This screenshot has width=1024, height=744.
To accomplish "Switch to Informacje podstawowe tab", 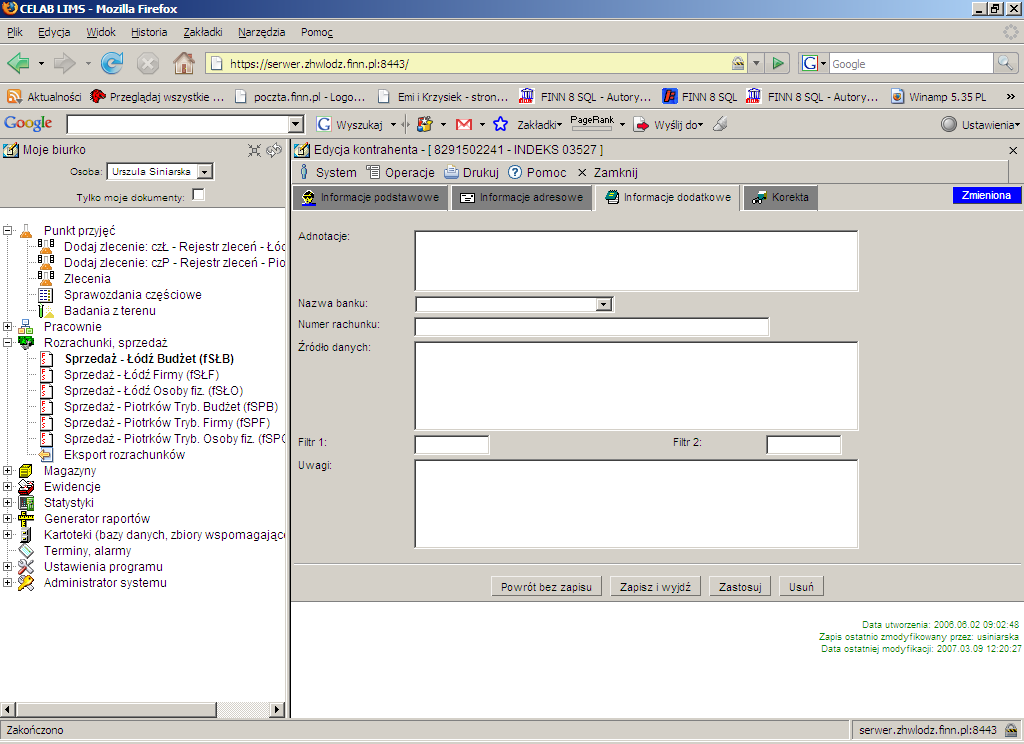I will [370, 197].
